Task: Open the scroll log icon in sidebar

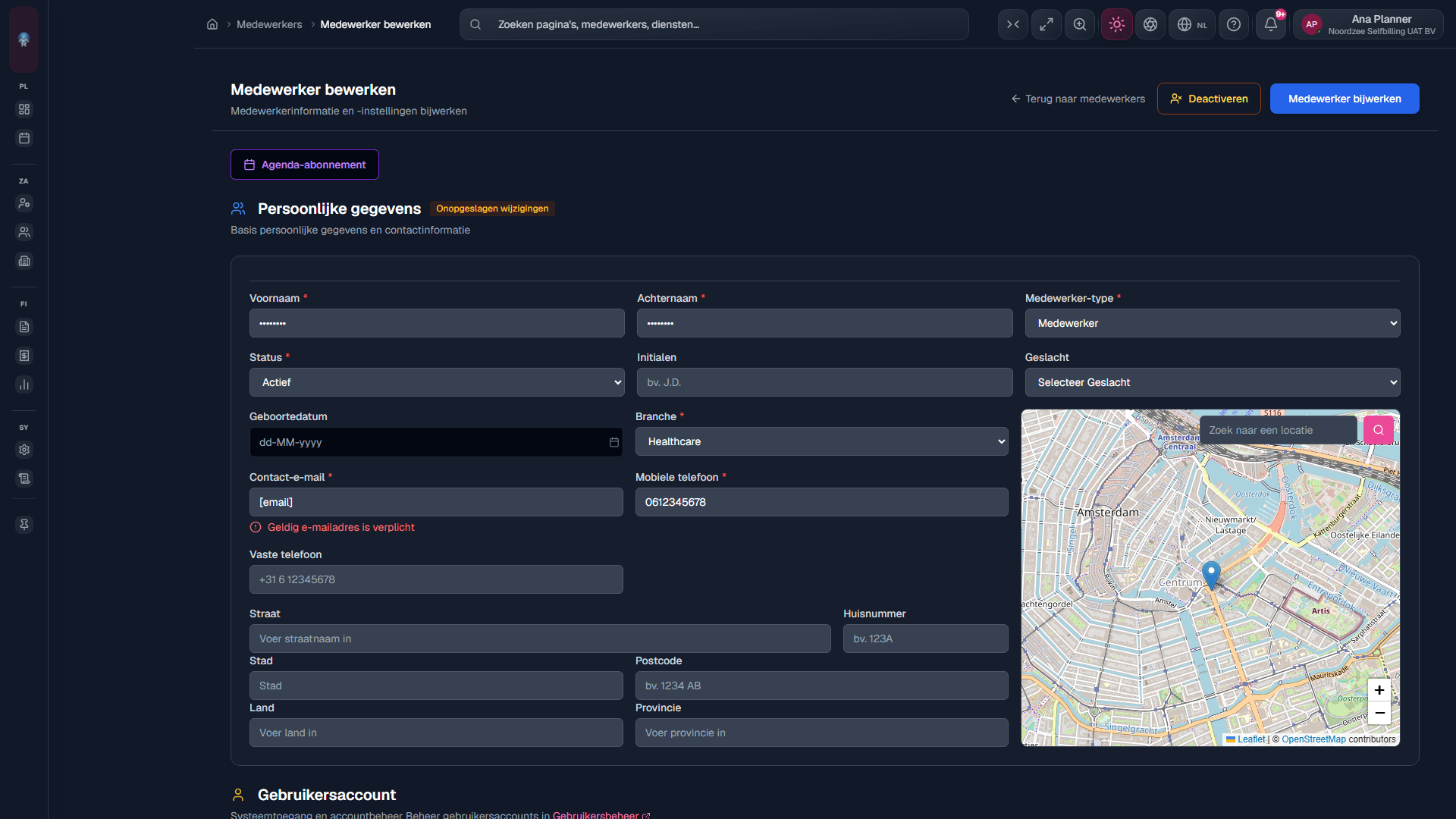Action: click(24, 479)
